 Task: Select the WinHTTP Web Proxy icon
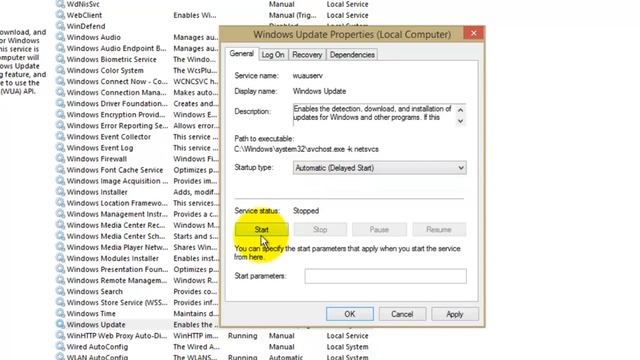tap(60, 336)
